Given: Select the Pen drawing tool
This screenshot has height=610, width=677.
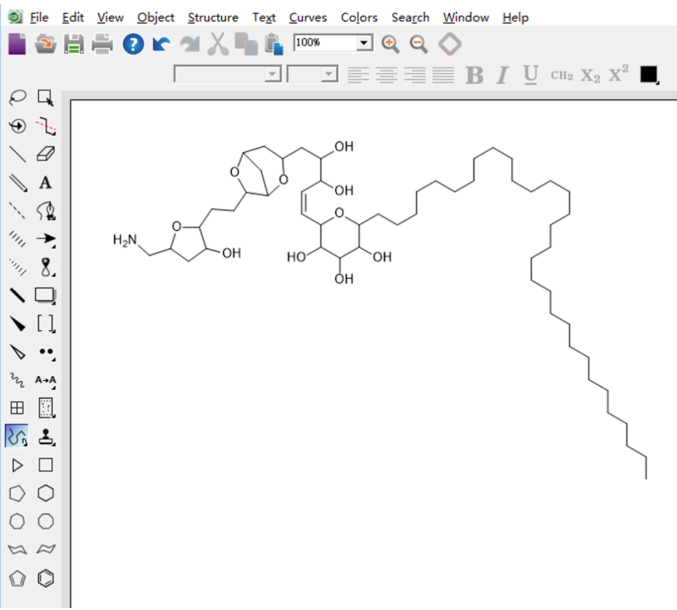Looking at the screenshot, I should tap(45, 211).
